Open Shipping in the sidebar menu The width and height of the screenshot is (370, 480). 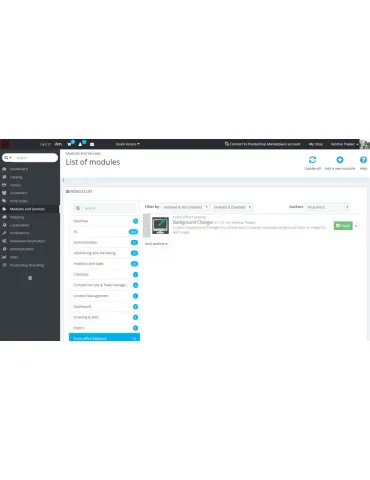17,217
